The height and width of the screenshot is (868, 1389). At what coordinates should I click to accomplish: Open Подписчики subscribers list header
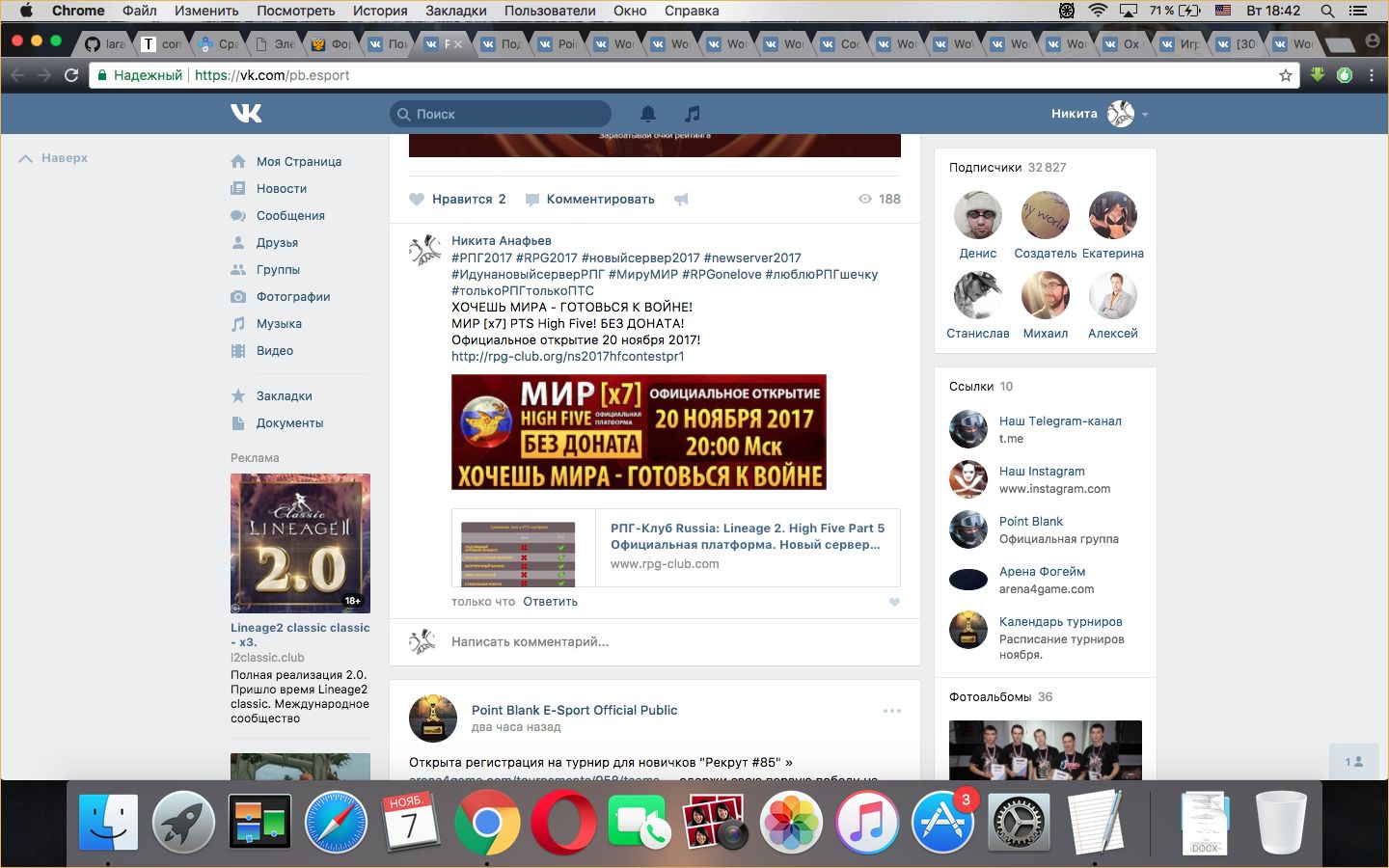[1008, 168]
